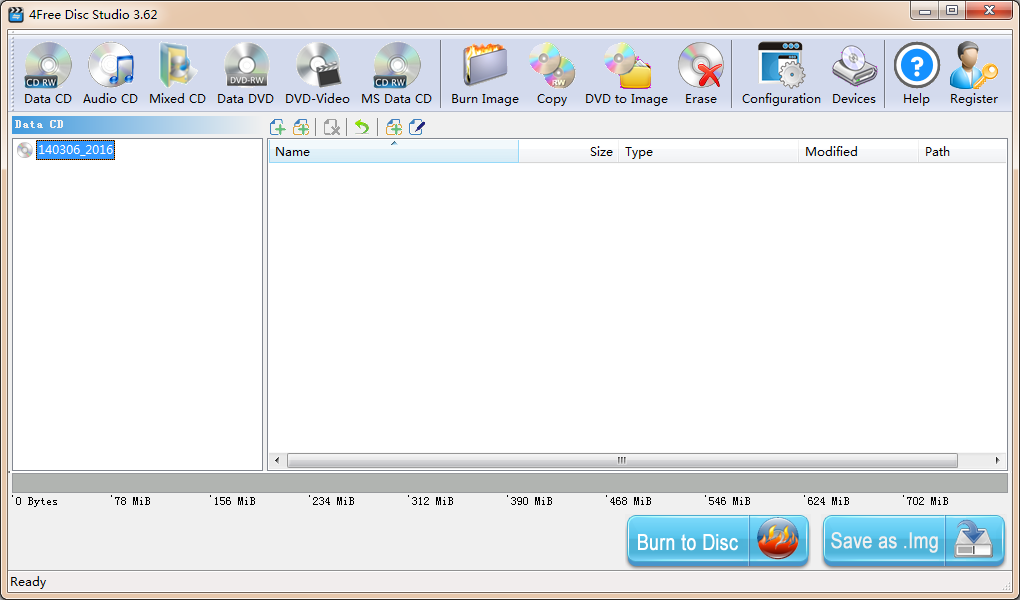Click the 4Free Disc Studio title bar icon
Viewport: 1020px width, 600px height.
[x=16, y=14]
